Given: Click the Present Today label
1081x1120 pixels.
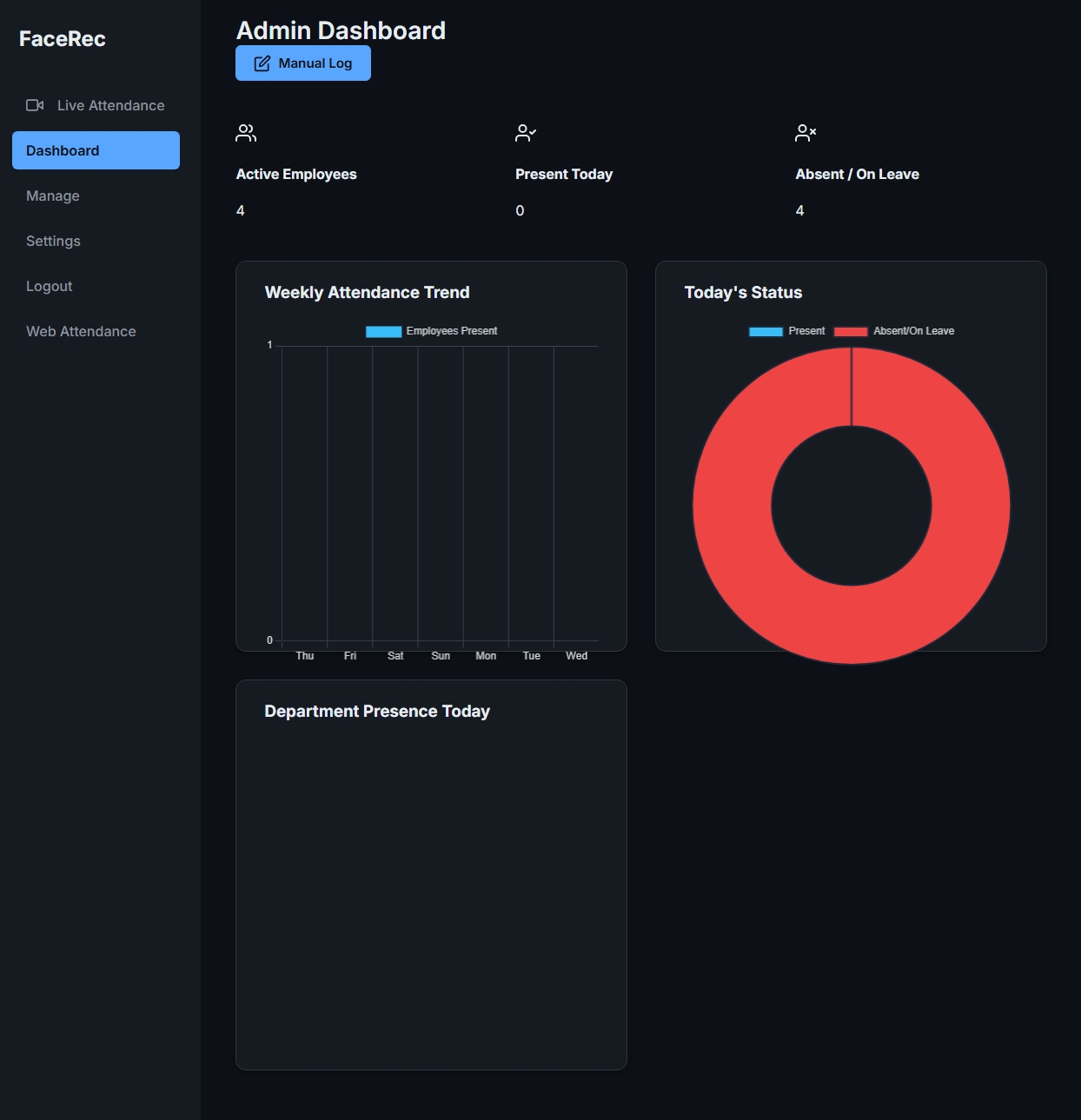Looking at the screenshot, I should 564,174.
